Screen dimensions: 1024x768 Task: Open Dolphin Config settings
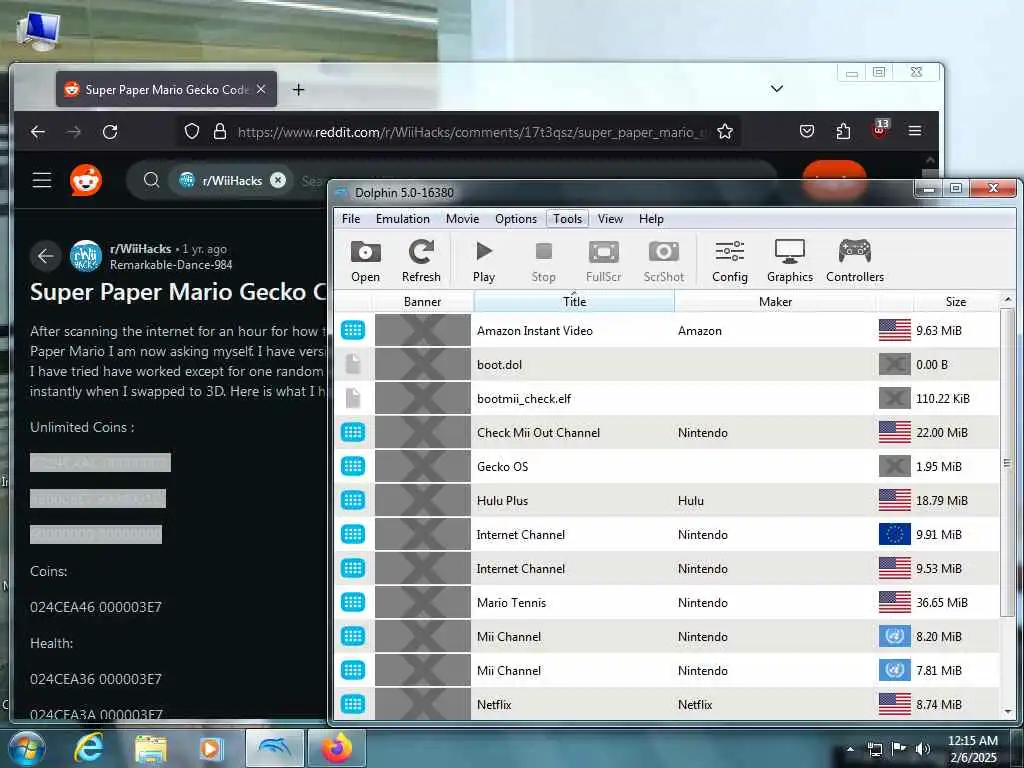pyautogui.click(x=729, y=260)
